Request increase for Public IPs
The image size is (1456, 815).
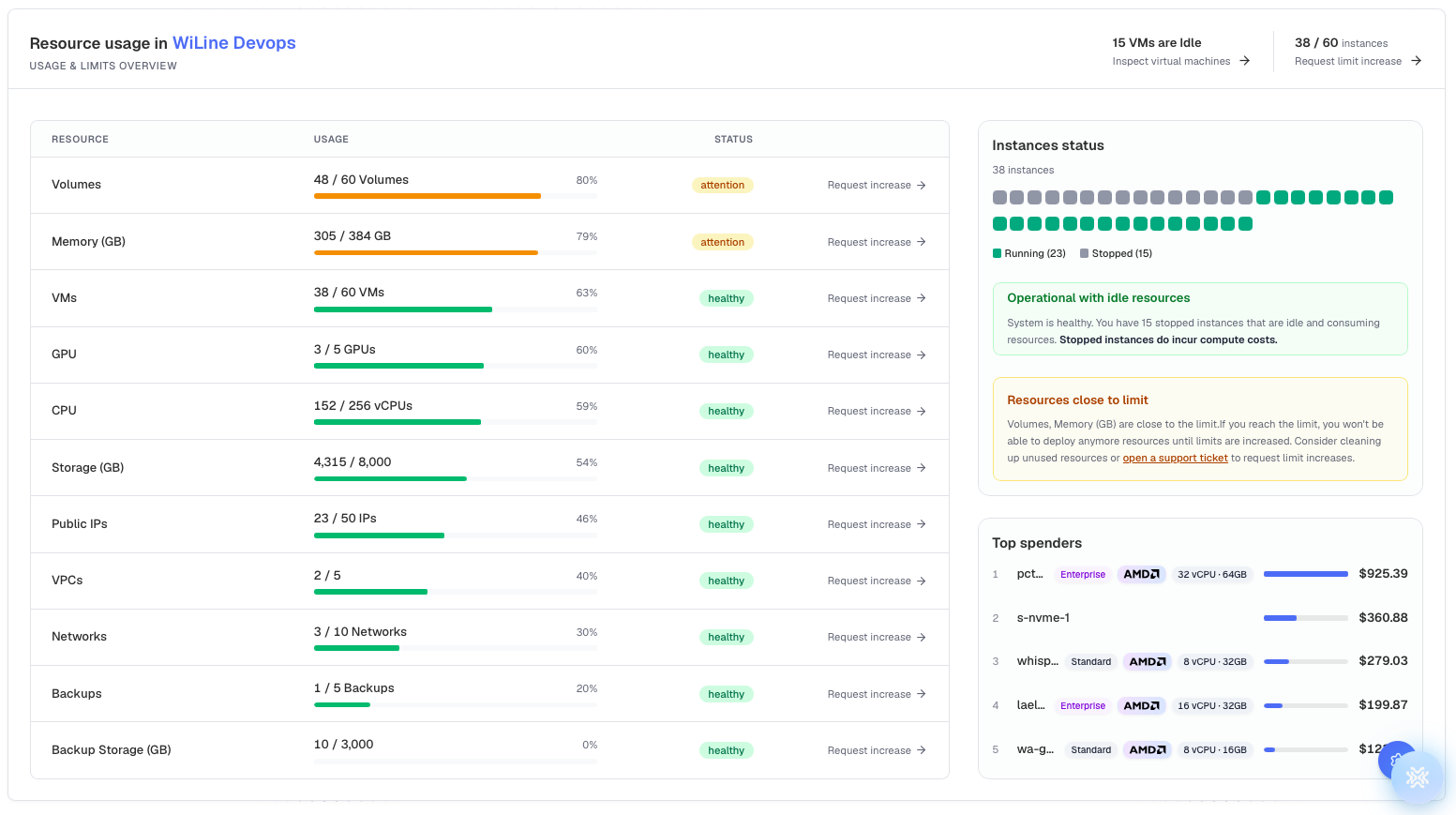pos(877,524)
